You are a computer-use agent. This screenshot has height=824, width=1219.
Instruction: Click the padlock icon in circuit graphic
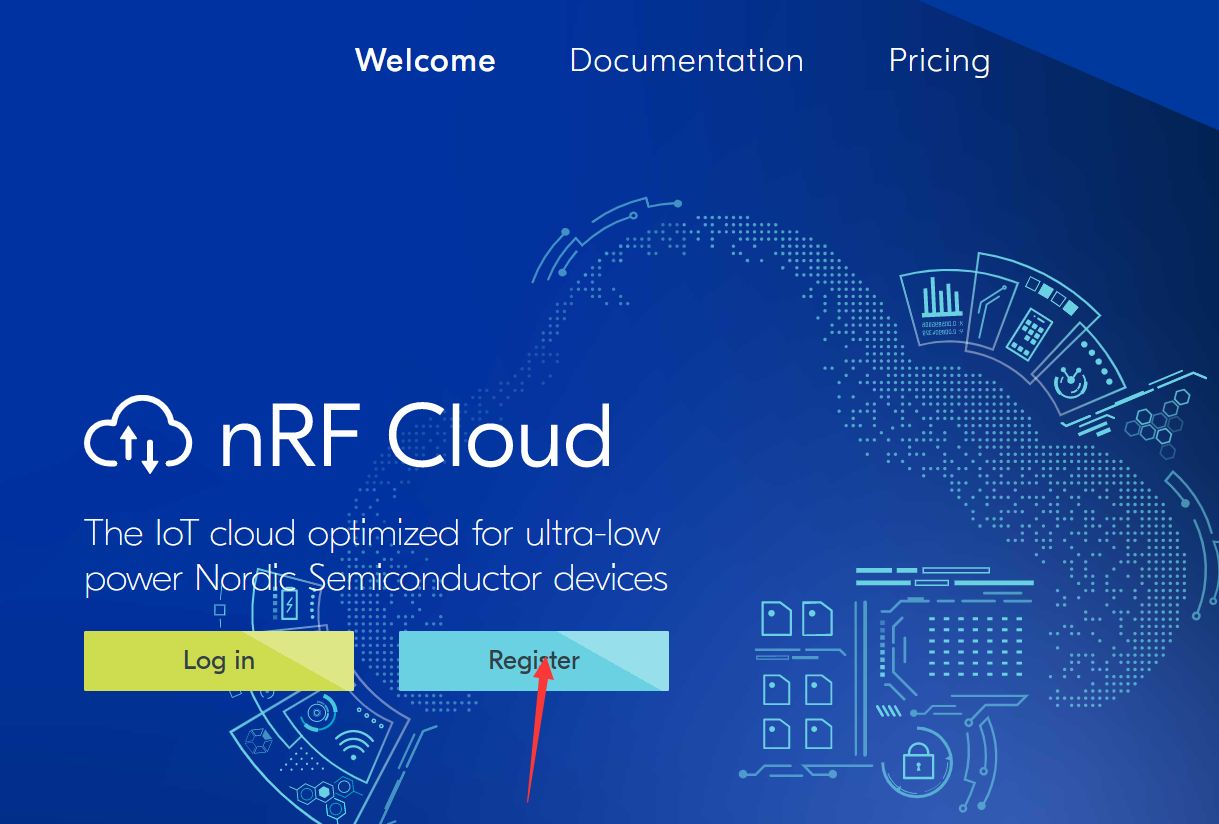pos(917,764)
